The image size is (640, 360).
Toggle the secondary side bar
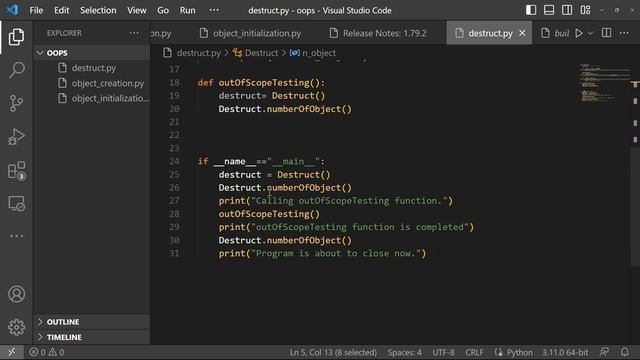coord(567,10)
